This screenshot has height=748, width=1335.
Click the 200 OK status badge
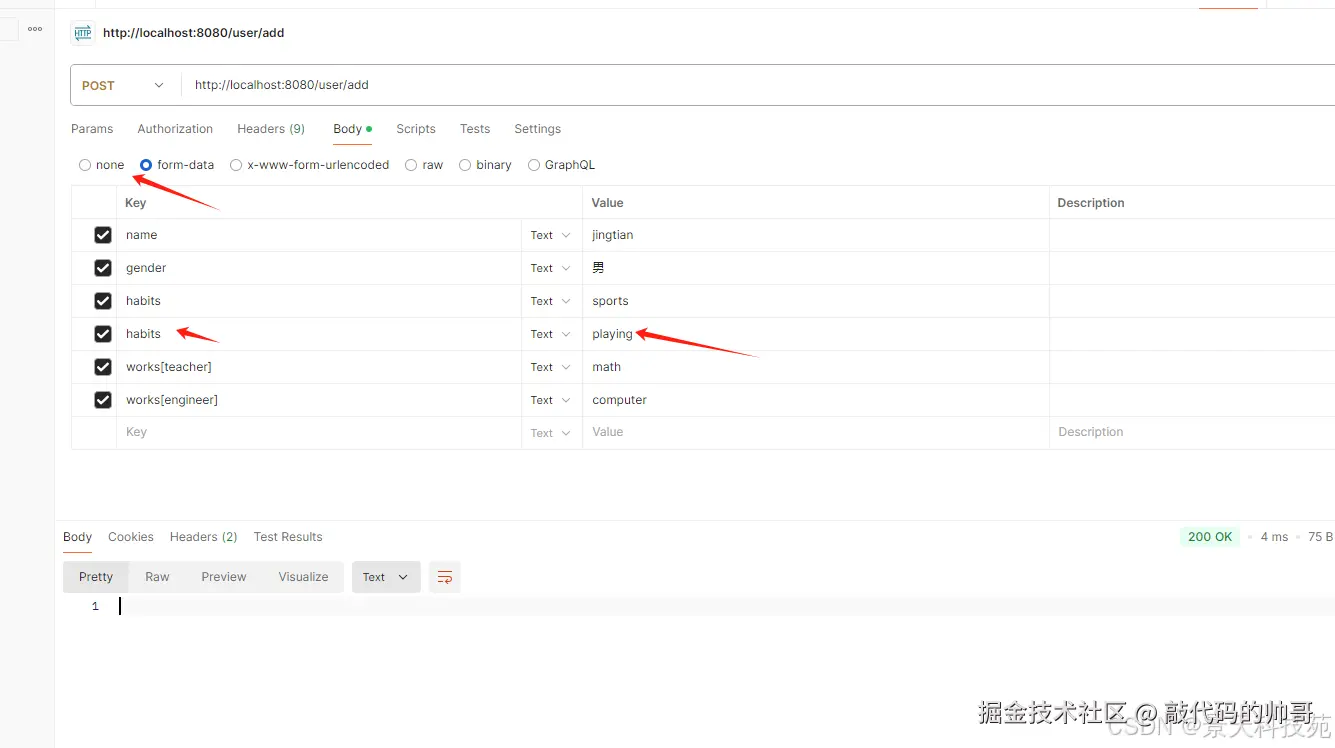coord(1210,537)
